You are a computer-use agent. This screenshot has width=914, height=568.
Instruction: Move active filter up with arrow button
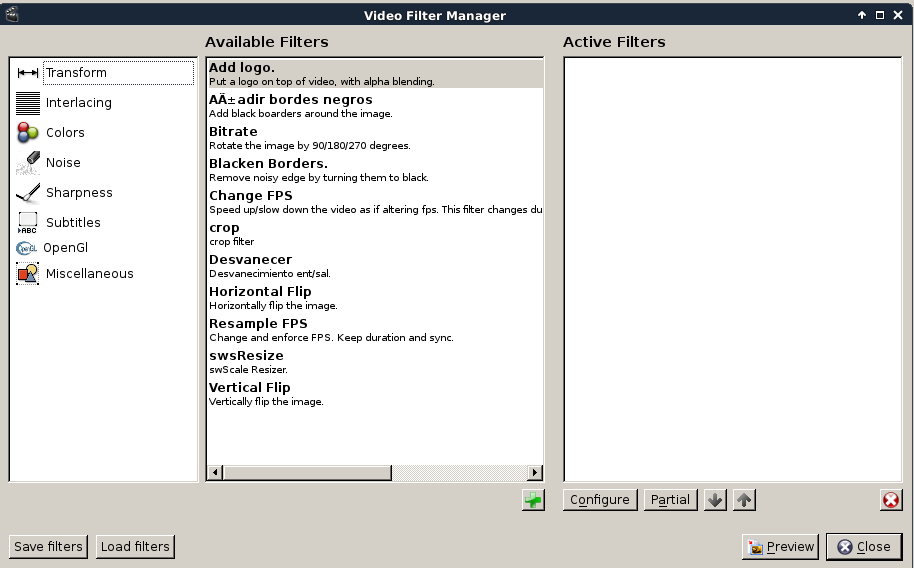[744, 500]
